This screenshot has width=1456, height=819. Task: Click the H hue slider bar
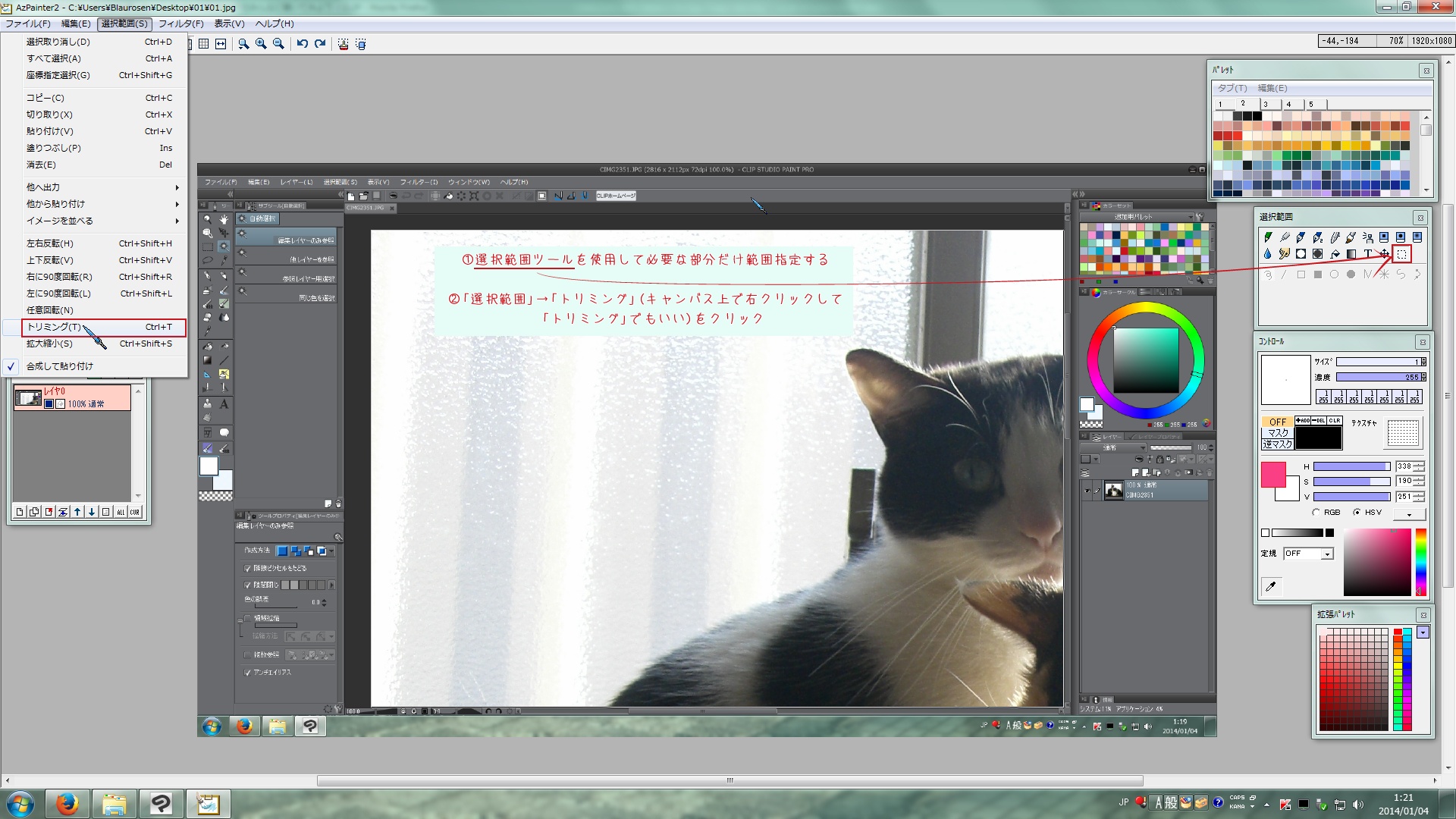pyautogui.click(x=1351, y=466)
